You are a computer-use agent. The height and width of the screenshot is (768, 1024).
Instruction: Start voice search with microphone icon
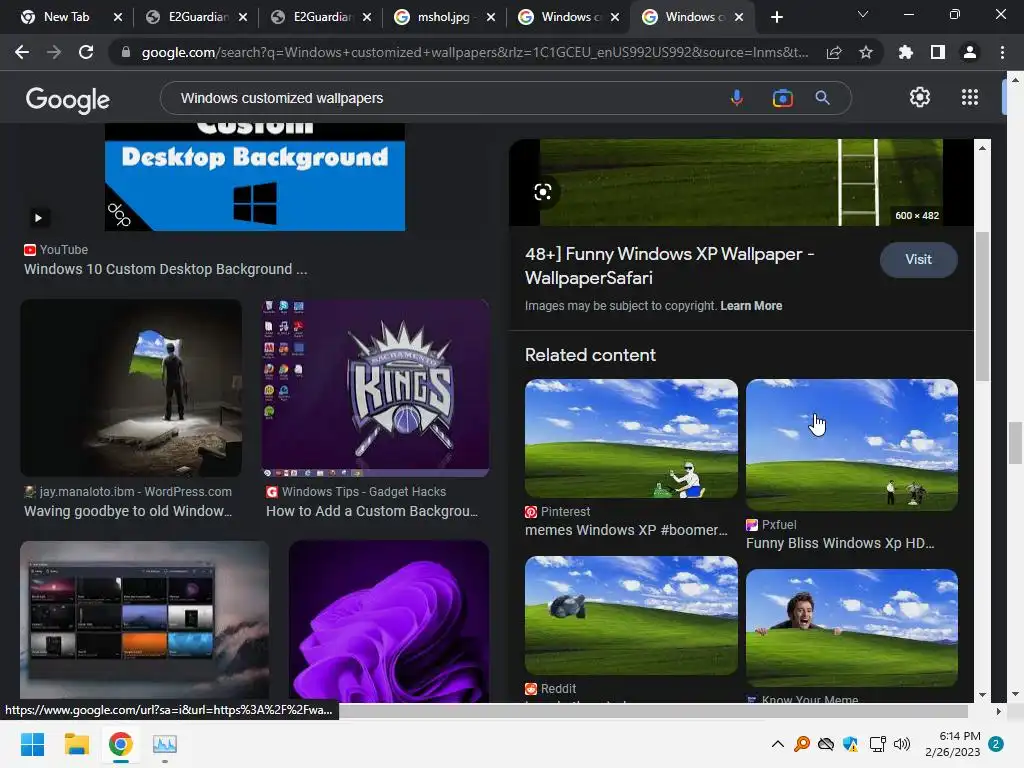click(x=737, y=98)
